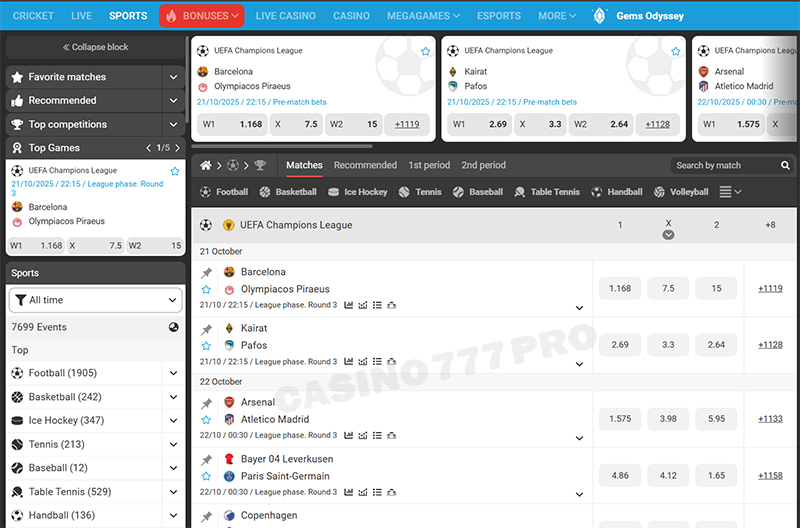The width and height of the screenshot is (800, 528).
Task: Click W2 2.64 on Kairat top card
Action: click(x=601, y=124)
